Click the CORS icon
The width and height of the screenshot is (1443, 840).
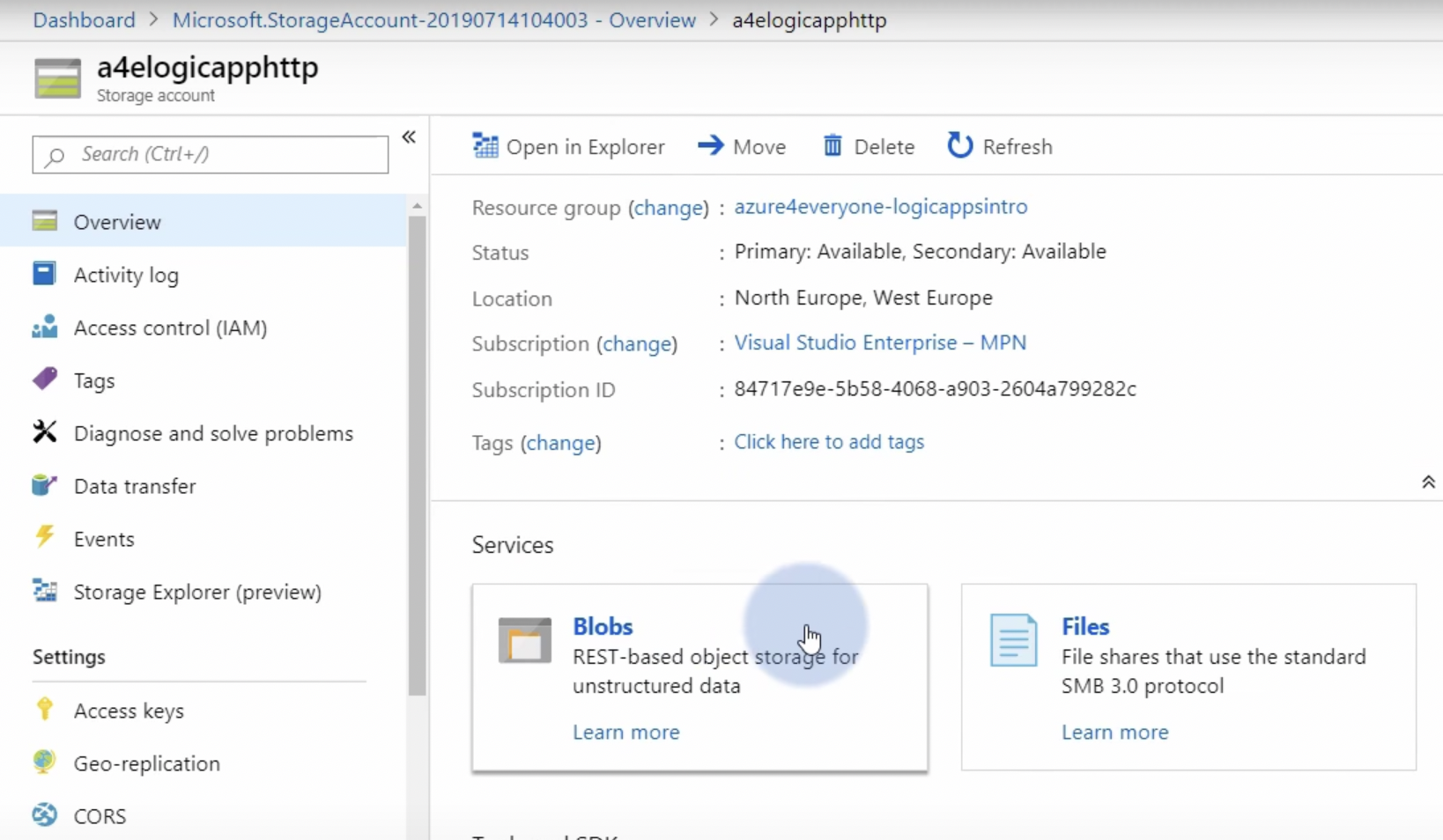pyautogui.click(x=44, y=814)
